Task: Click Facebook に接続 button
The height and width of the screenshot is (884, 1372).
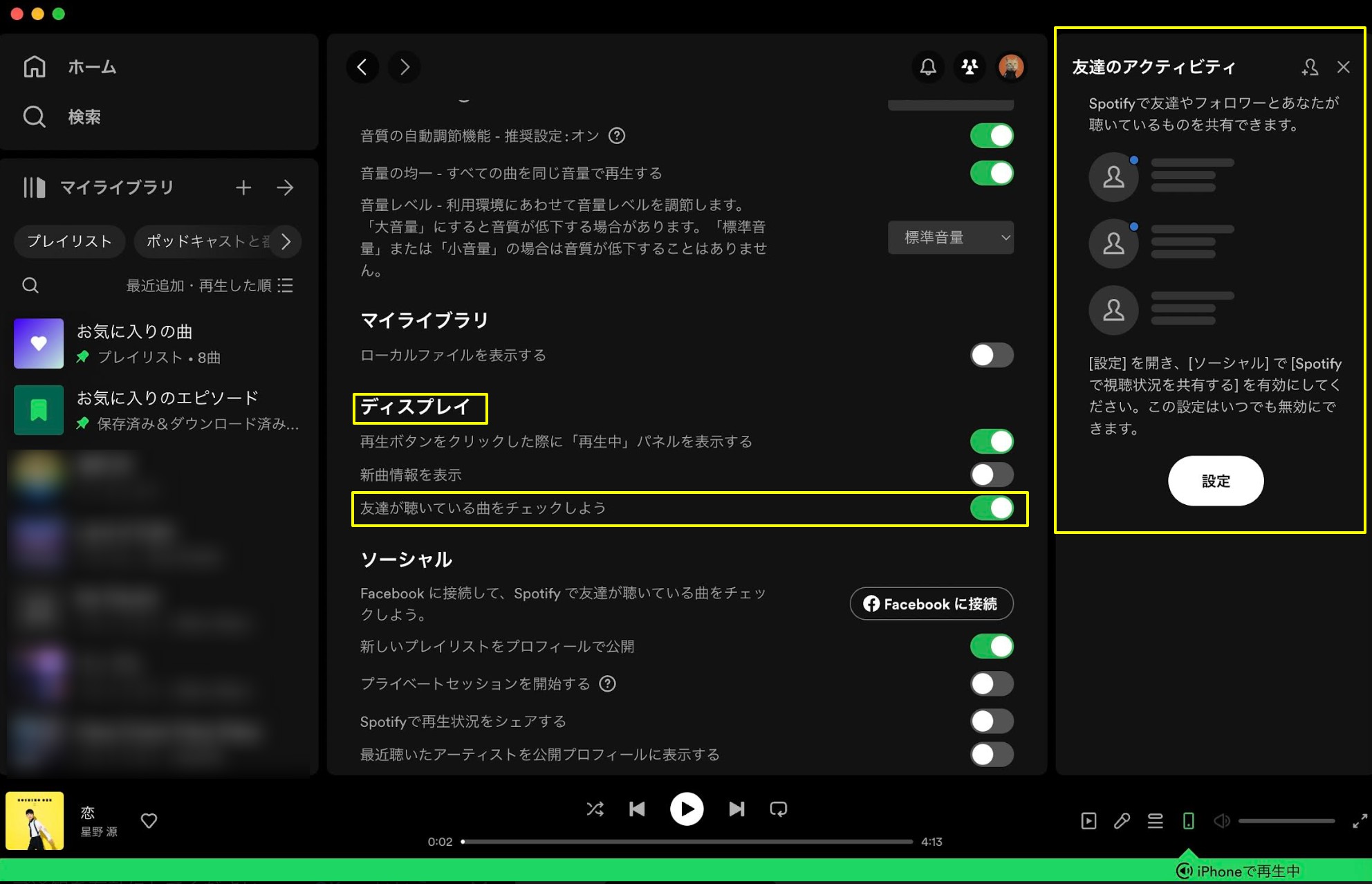Action: pos(931,604)
